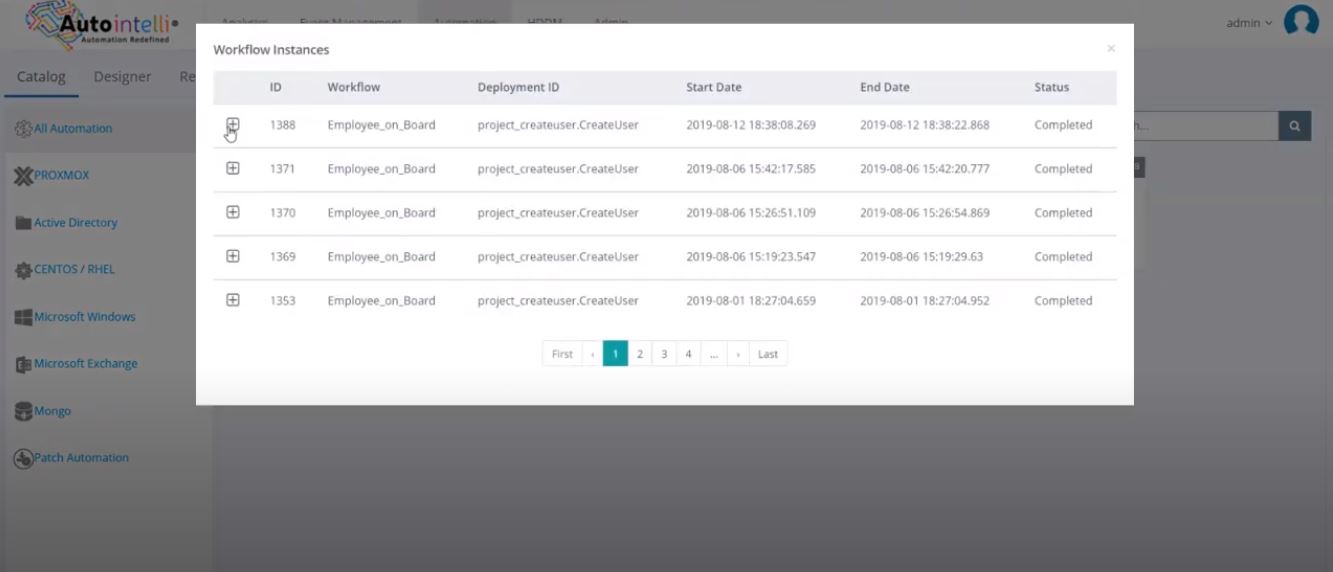Open the admin user dropdown

click(x=1250, y=23)
